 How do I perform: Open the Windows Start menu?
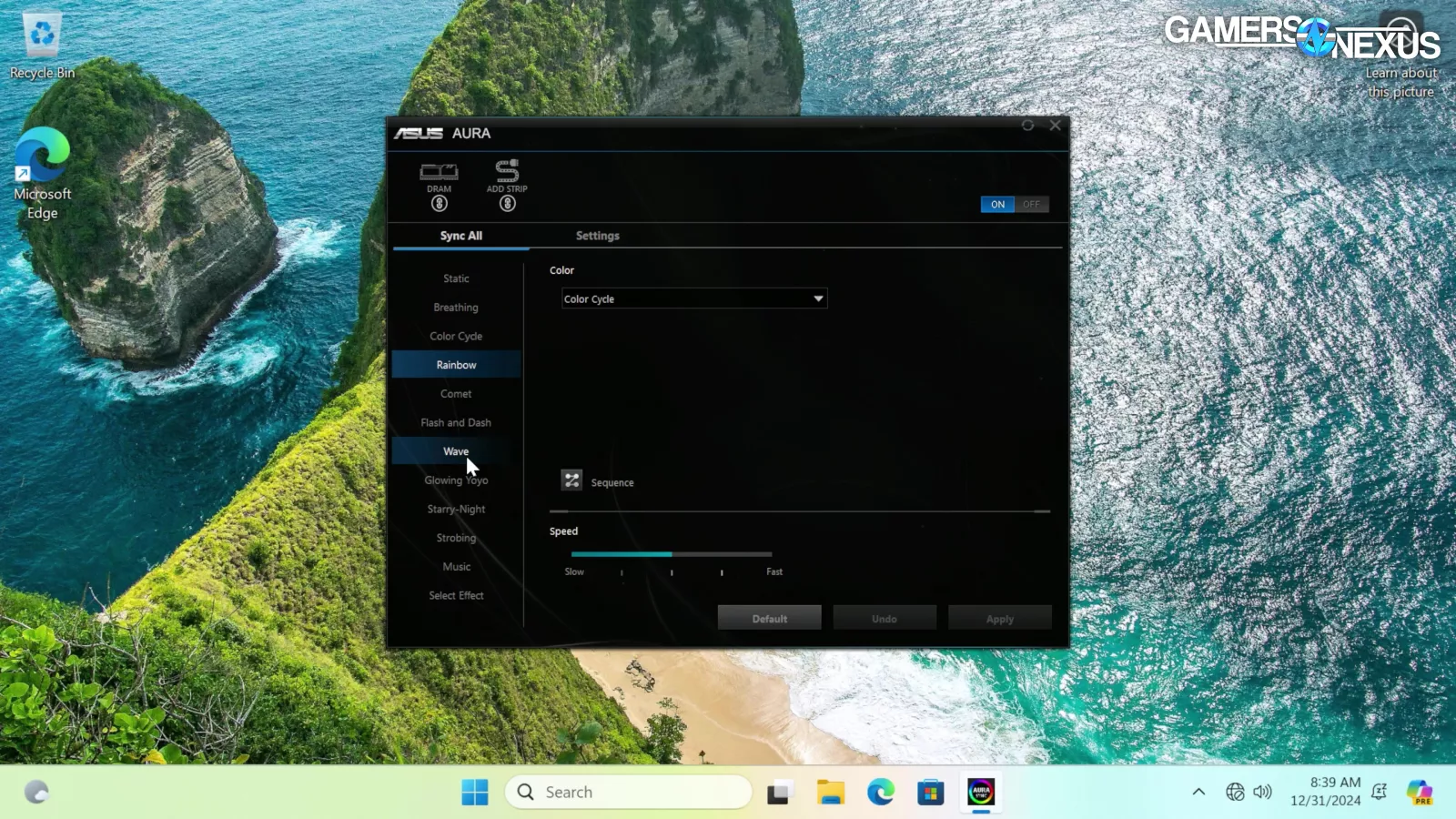[474, 793]
